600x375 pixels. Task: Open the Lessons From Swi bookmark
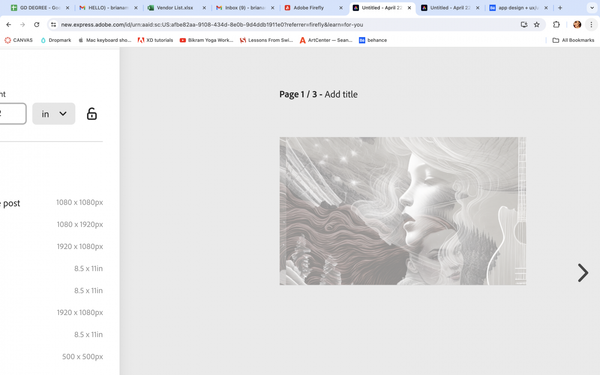coord(266,40)
